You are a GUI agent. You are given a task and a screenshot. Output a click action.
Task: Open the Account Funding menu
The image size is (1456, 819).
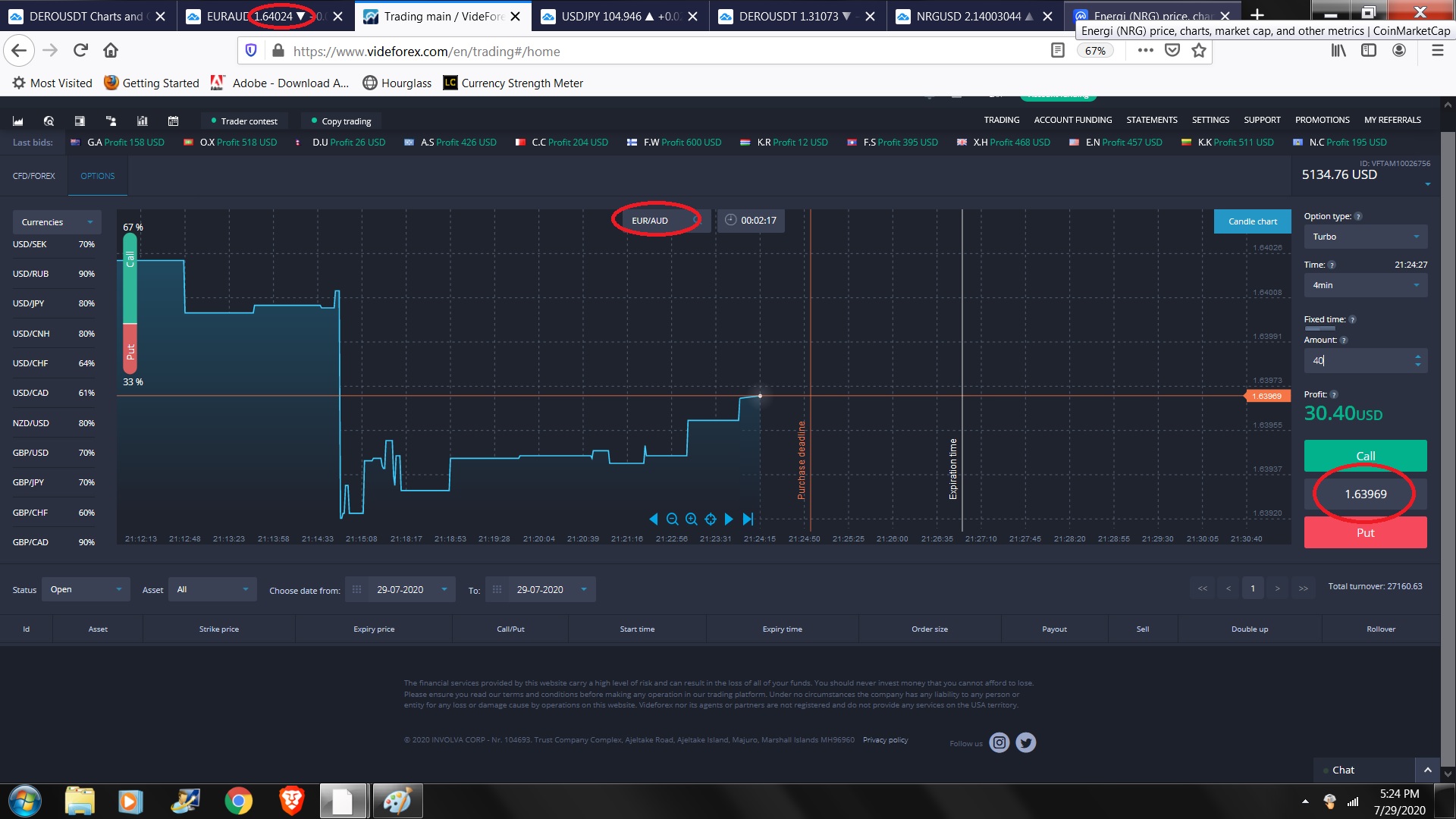coord(1072,120)
